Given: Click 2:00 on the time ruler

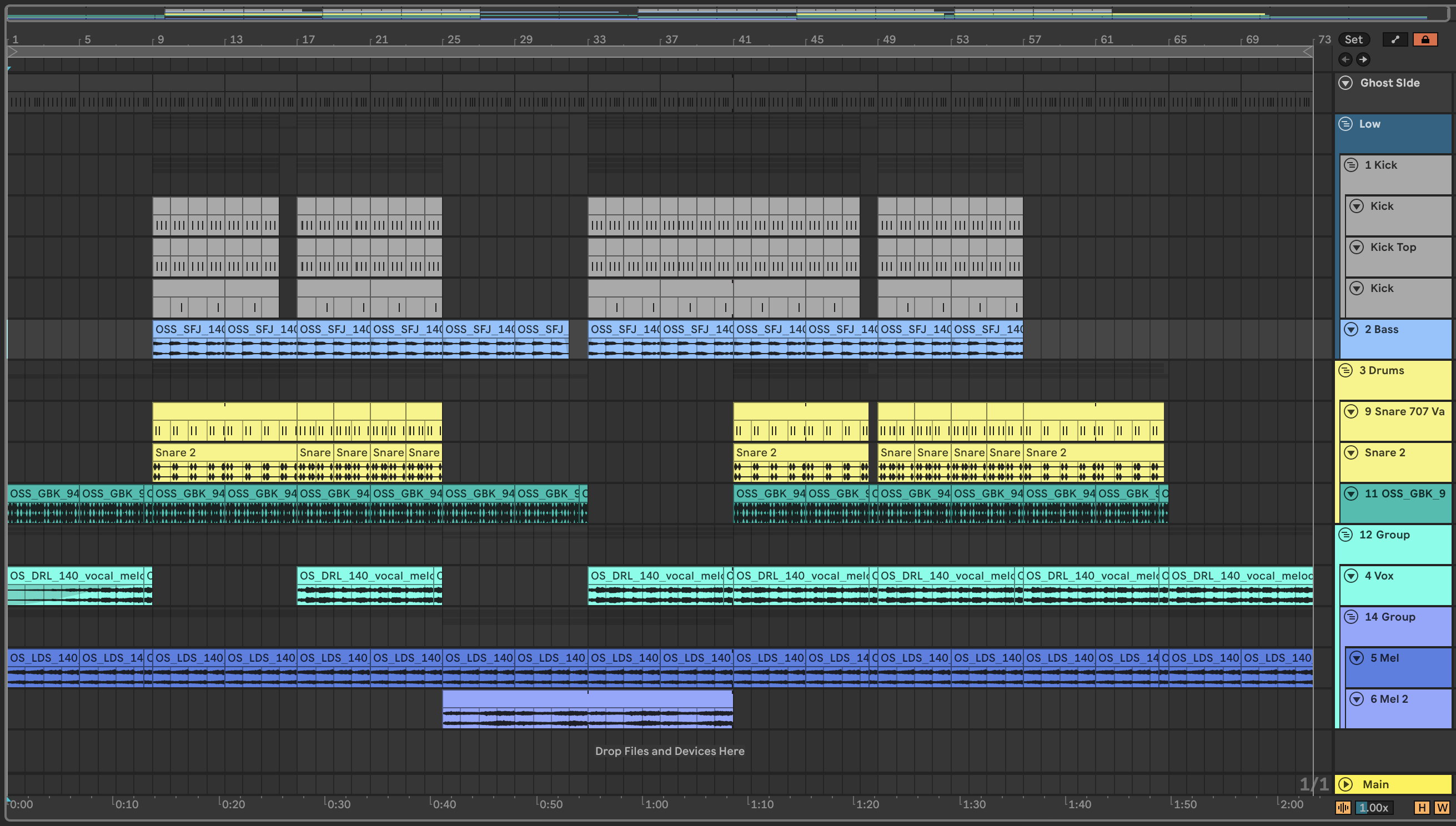Looking at the screenshot, I should tap(1291, 804).
